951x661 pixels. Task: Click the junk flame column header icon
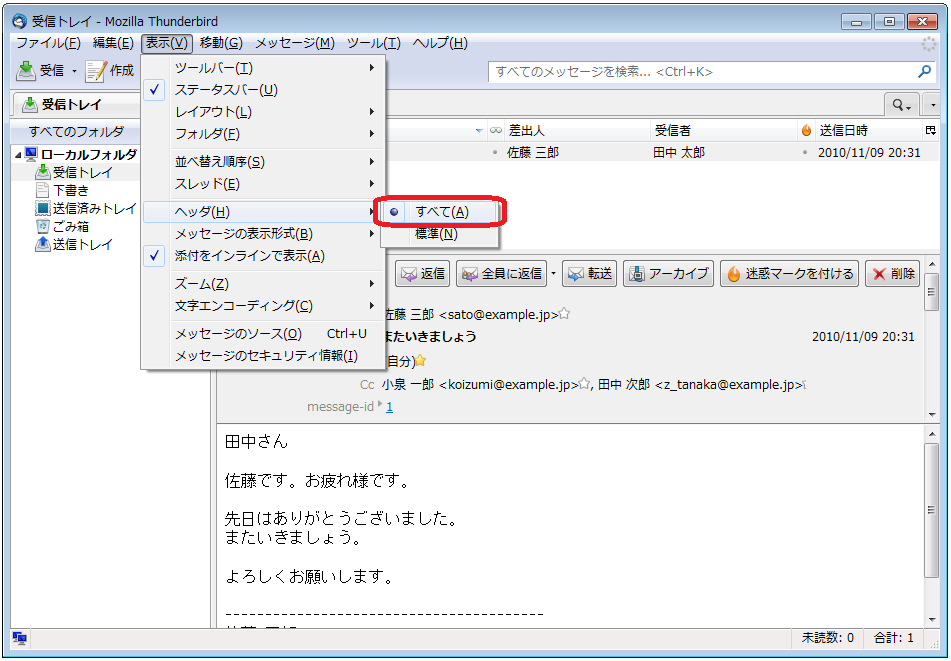pyautogui.click(x=806, y=130)
